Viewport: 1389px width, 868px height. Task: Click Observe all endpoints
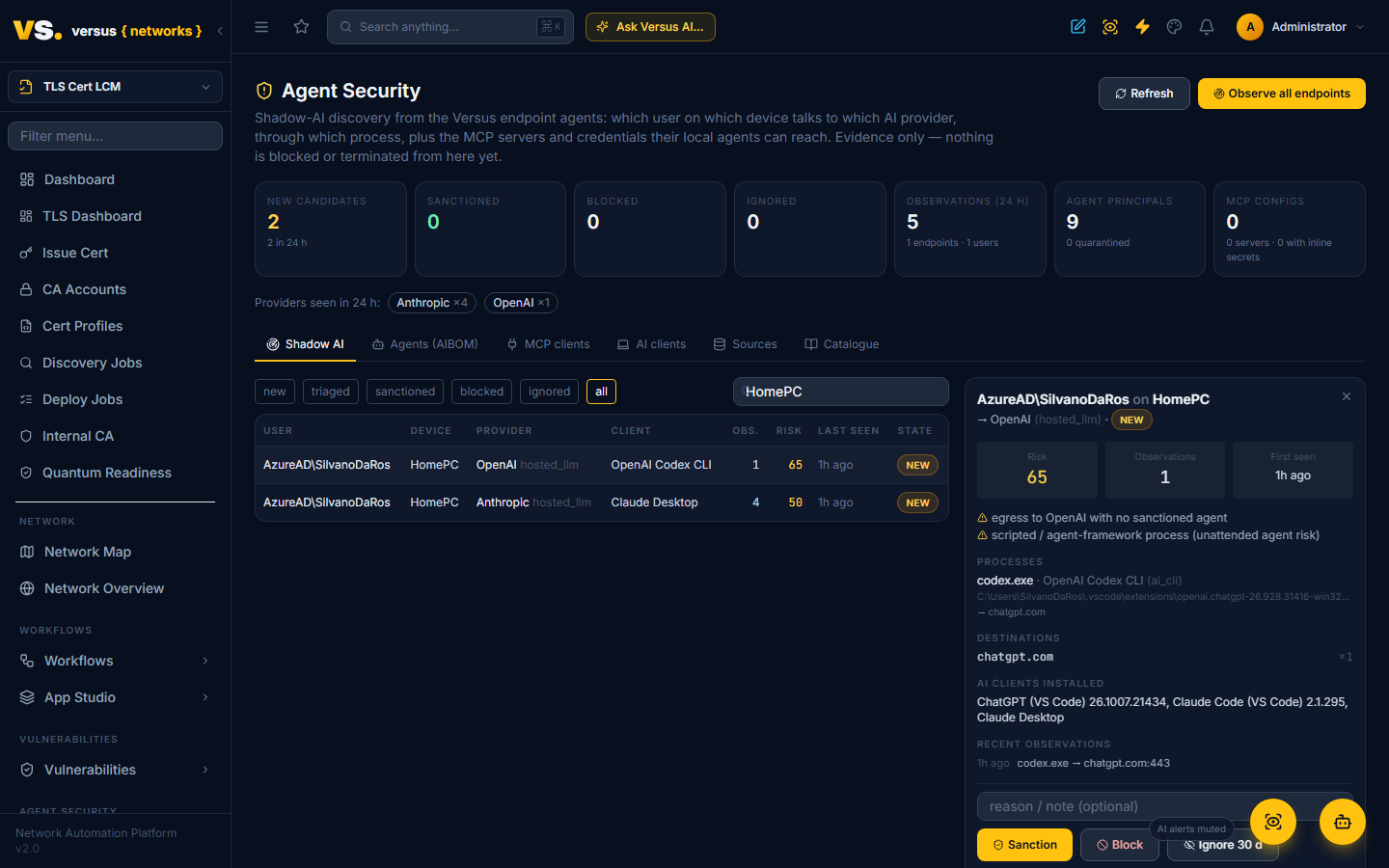point(1282,94)
